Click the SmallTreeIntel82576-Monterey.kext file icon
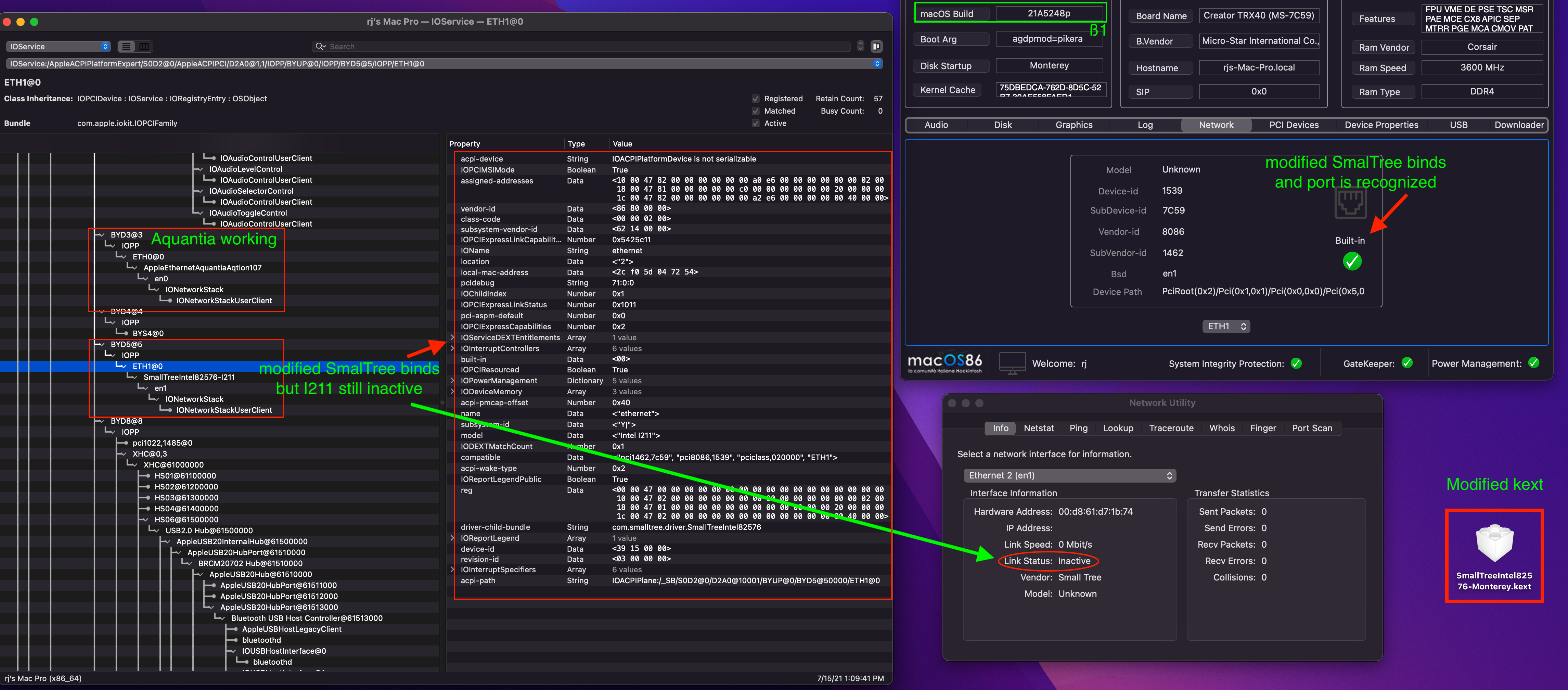The width and height of the screenshot is (1568, 690). (x=1494, y=543)
